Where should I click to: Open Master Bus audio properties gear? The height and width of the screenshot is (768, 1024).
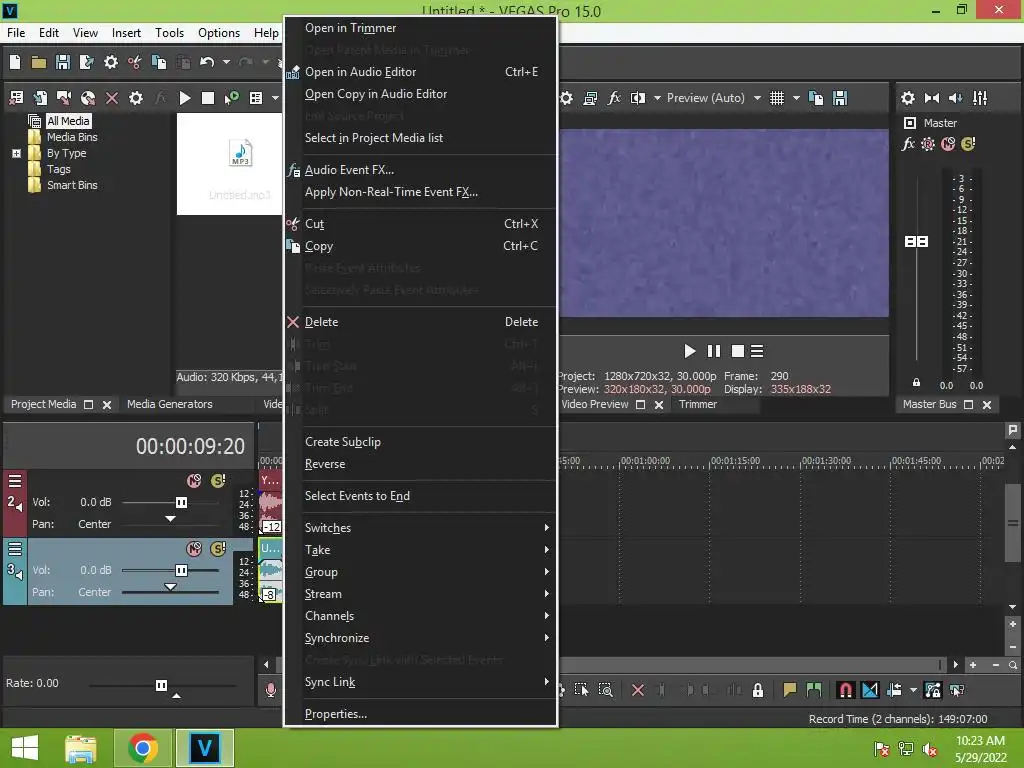coord(908,98)
